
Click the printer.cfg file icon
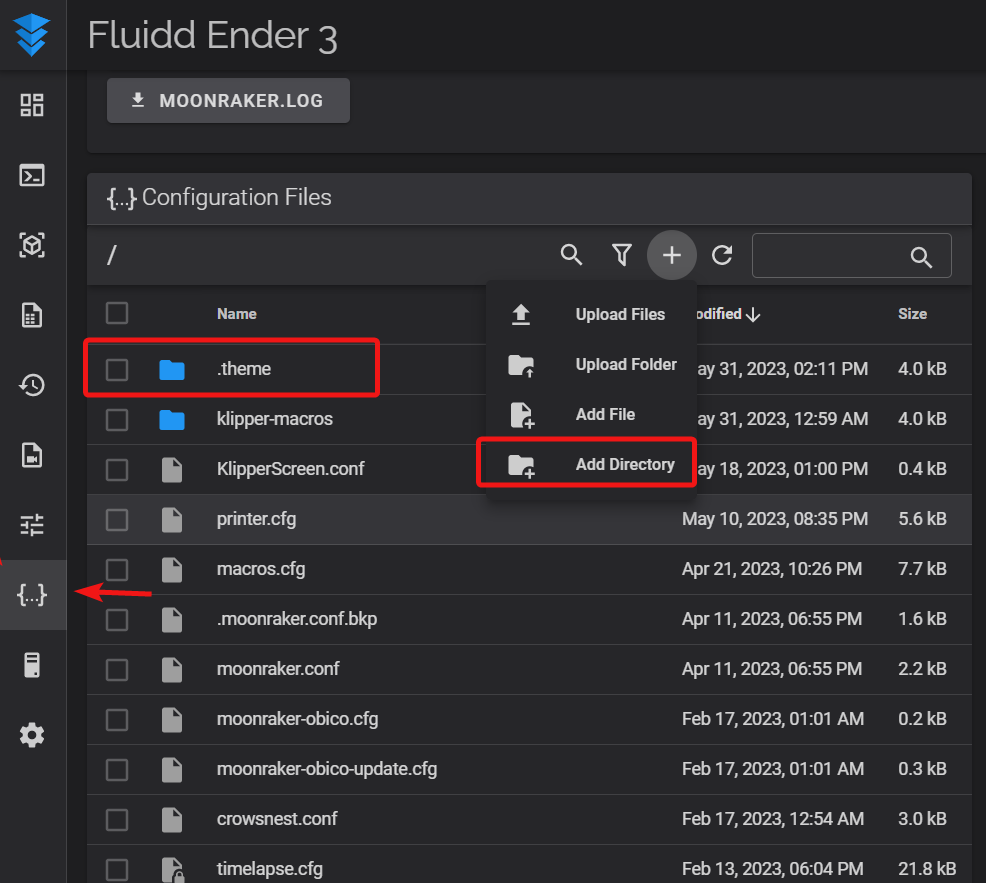pos(172,520)
